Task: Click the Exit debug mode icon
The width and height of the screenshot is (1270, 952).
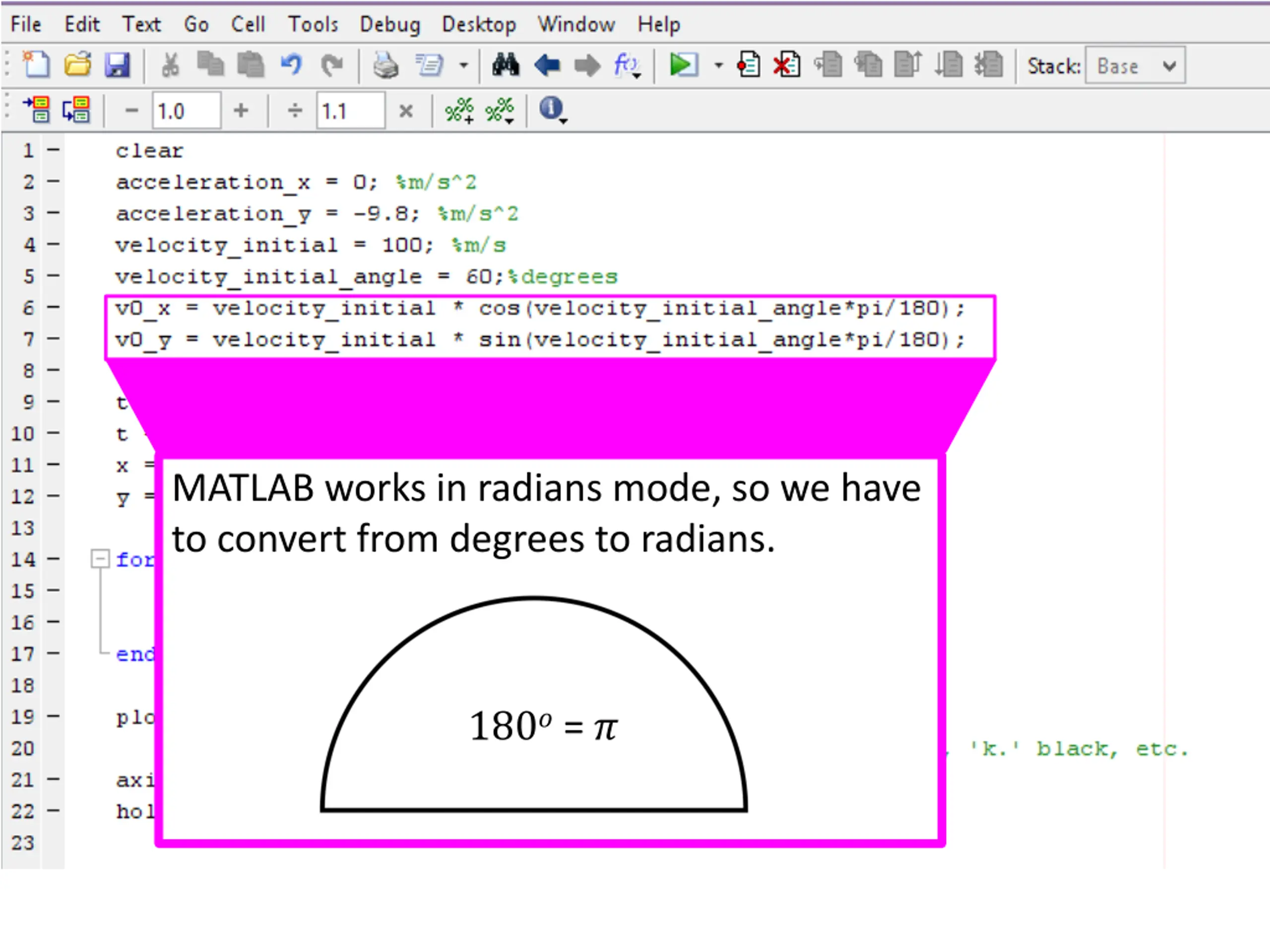Action: pos(989,64)
